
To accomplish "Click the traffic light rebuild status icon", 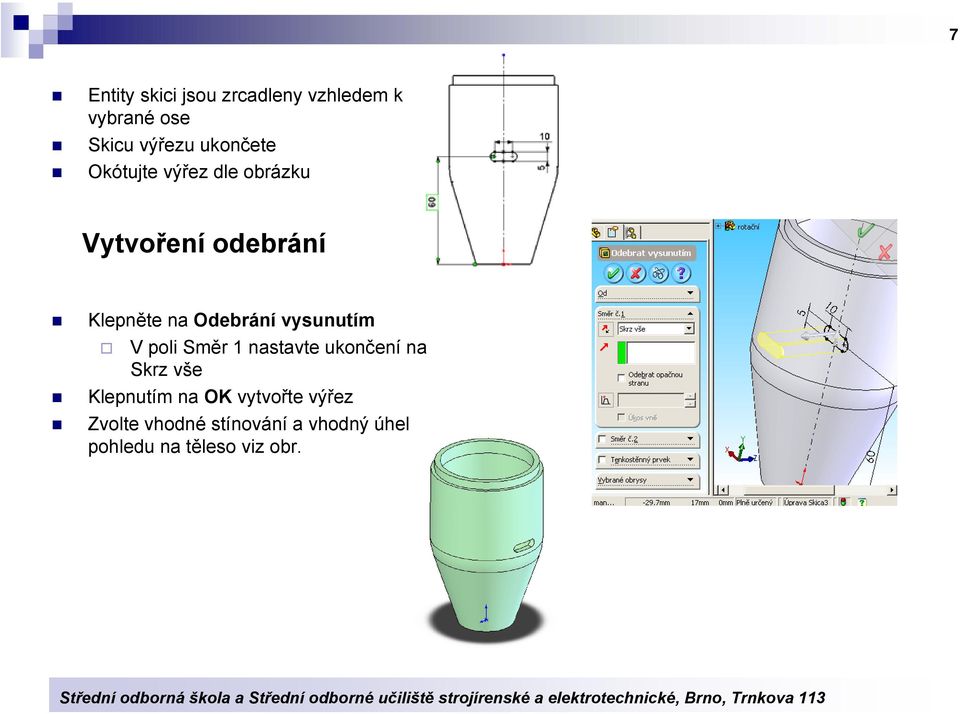I will pyautogui.click(x=843, y=502).
